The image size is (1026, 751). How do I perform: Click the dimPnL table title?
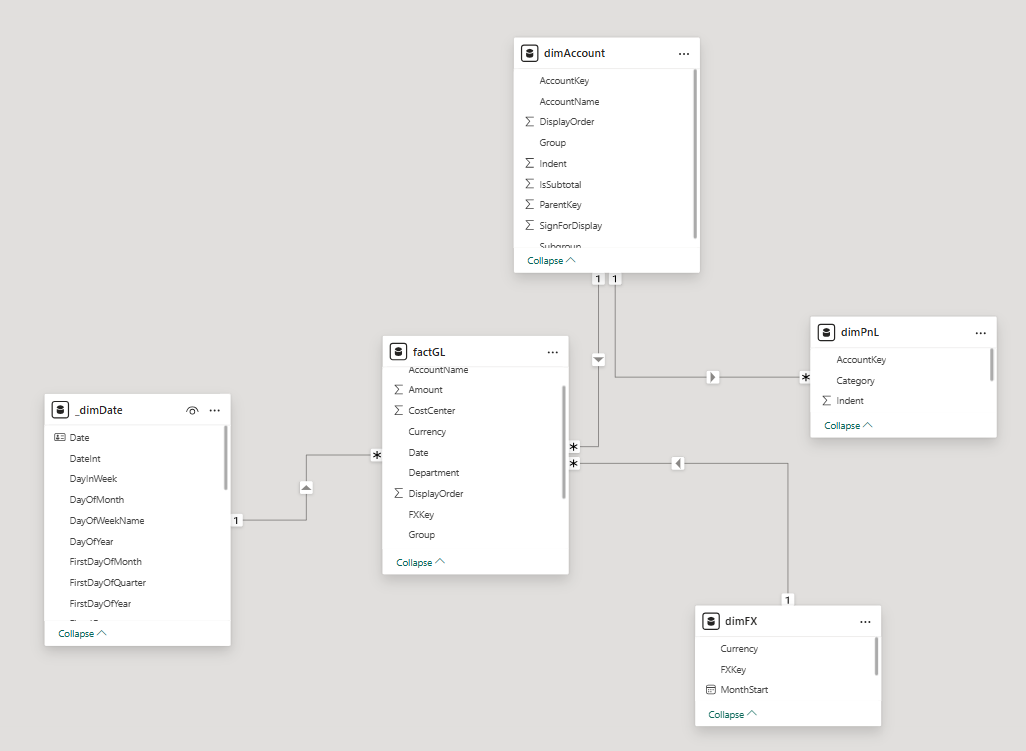tap(860, 332)
